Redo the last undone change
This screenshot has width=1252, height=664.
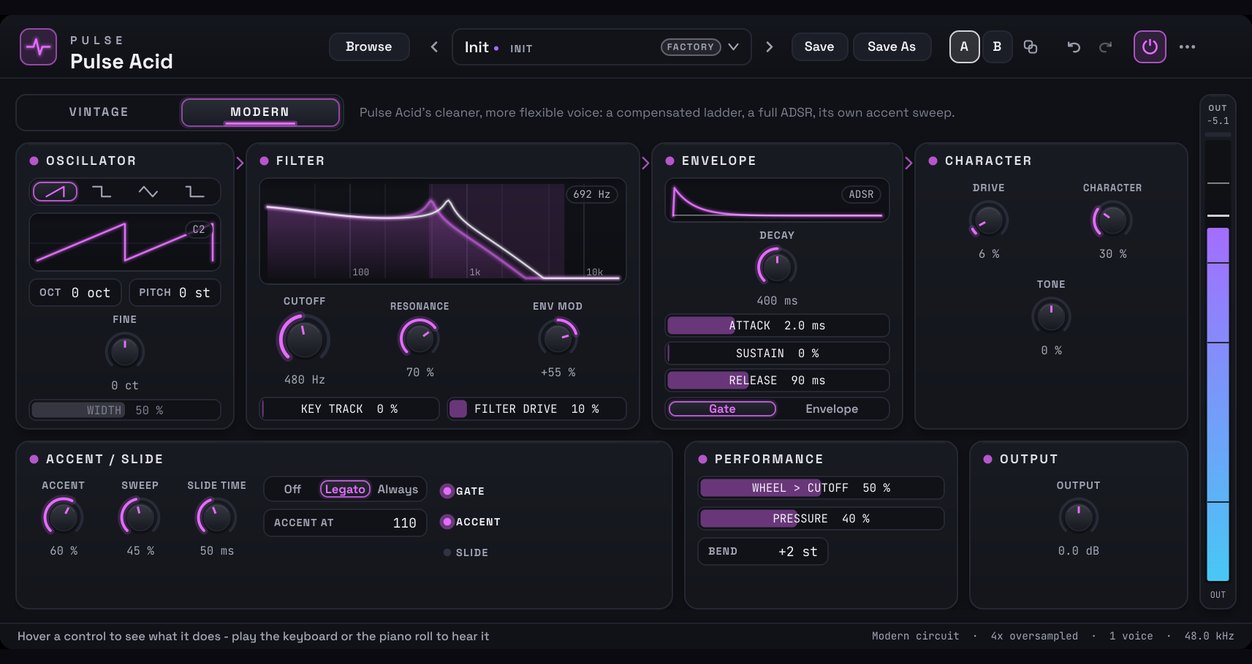(x=1105, y=47)
